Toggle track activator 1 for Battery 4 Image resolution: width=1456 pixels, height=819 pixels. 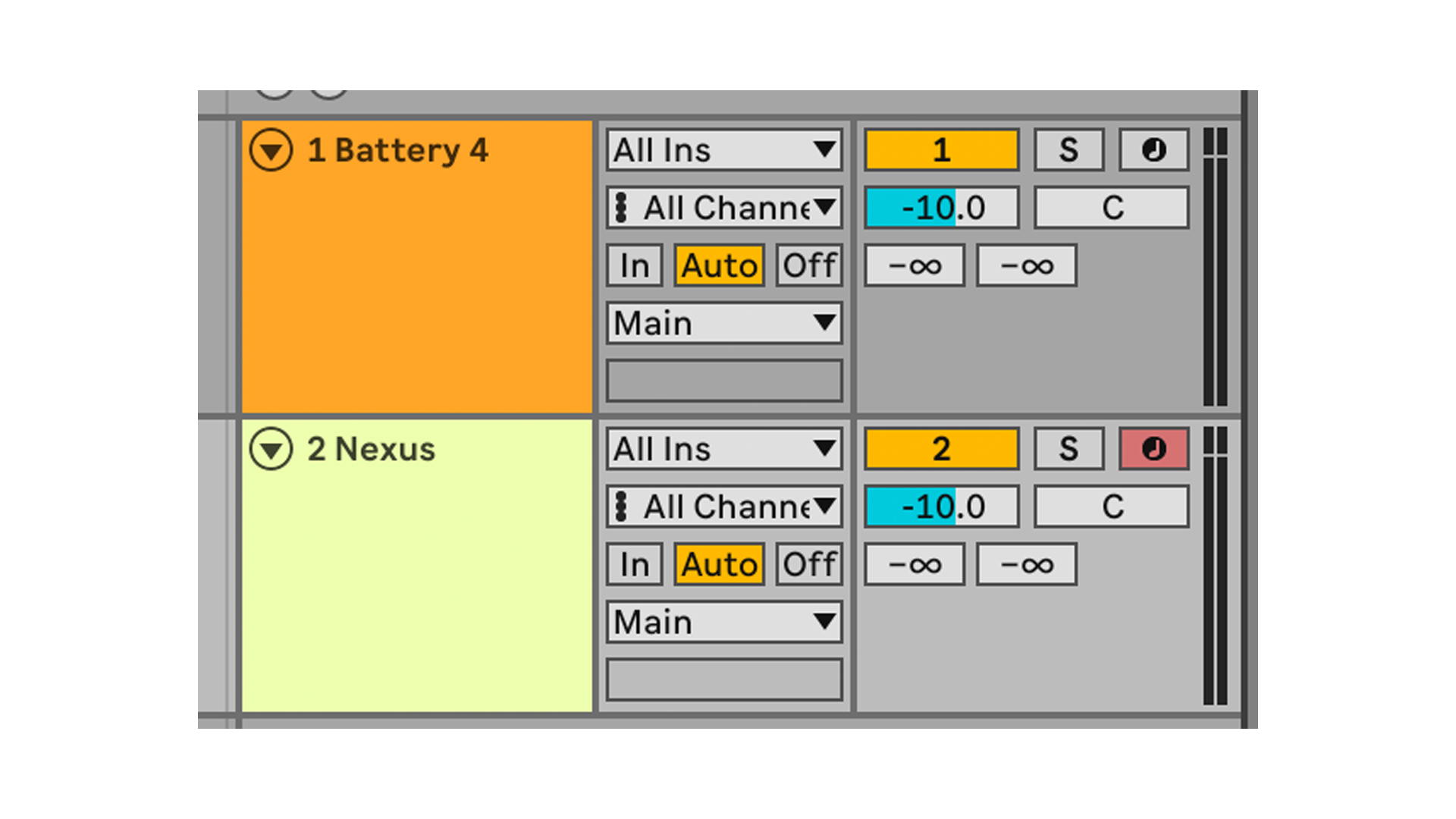pyautogui.click(x=942, y=149)
